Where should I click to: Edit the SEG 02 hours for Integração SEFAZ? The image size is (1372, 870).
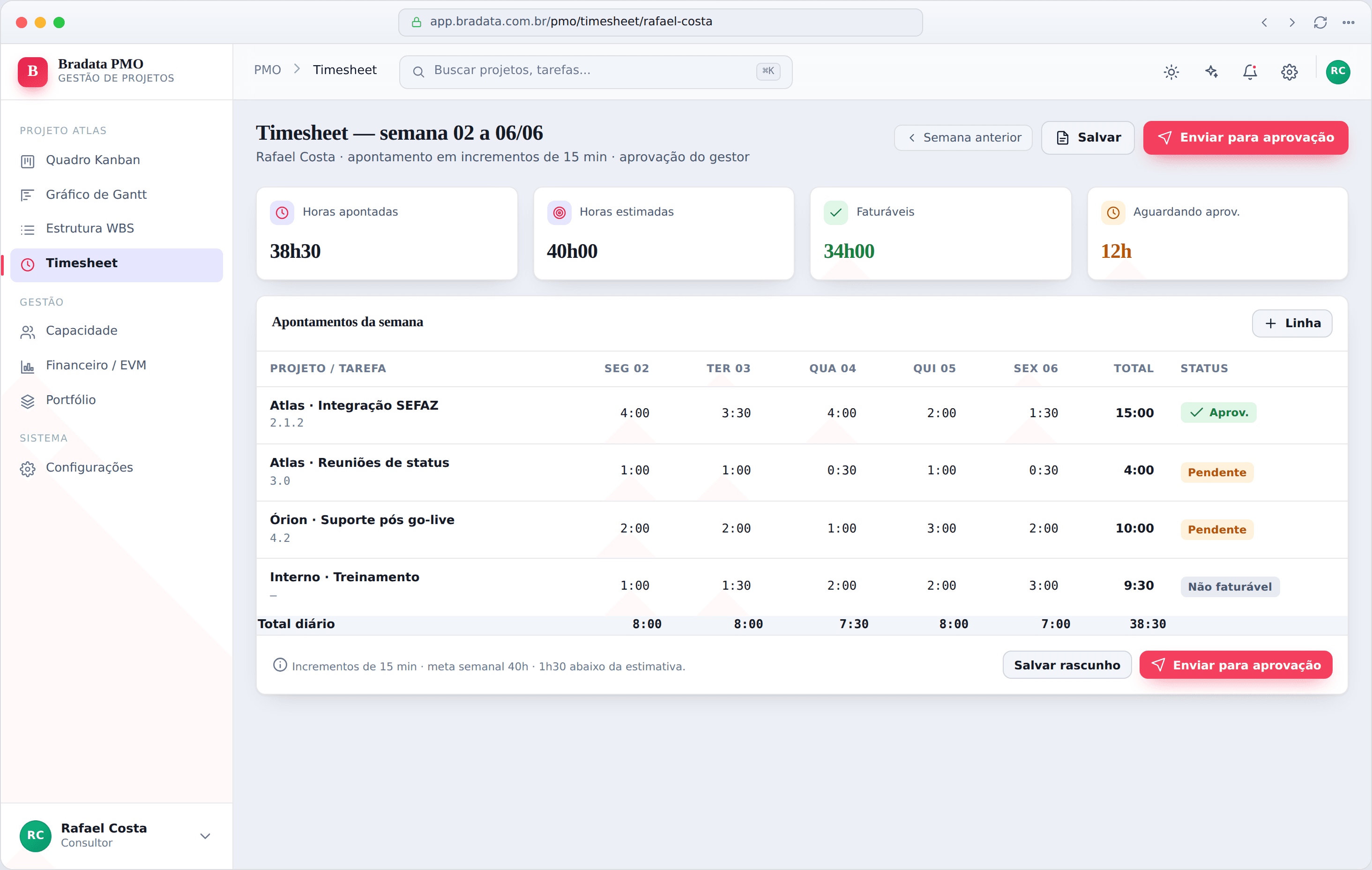point(634,413)
